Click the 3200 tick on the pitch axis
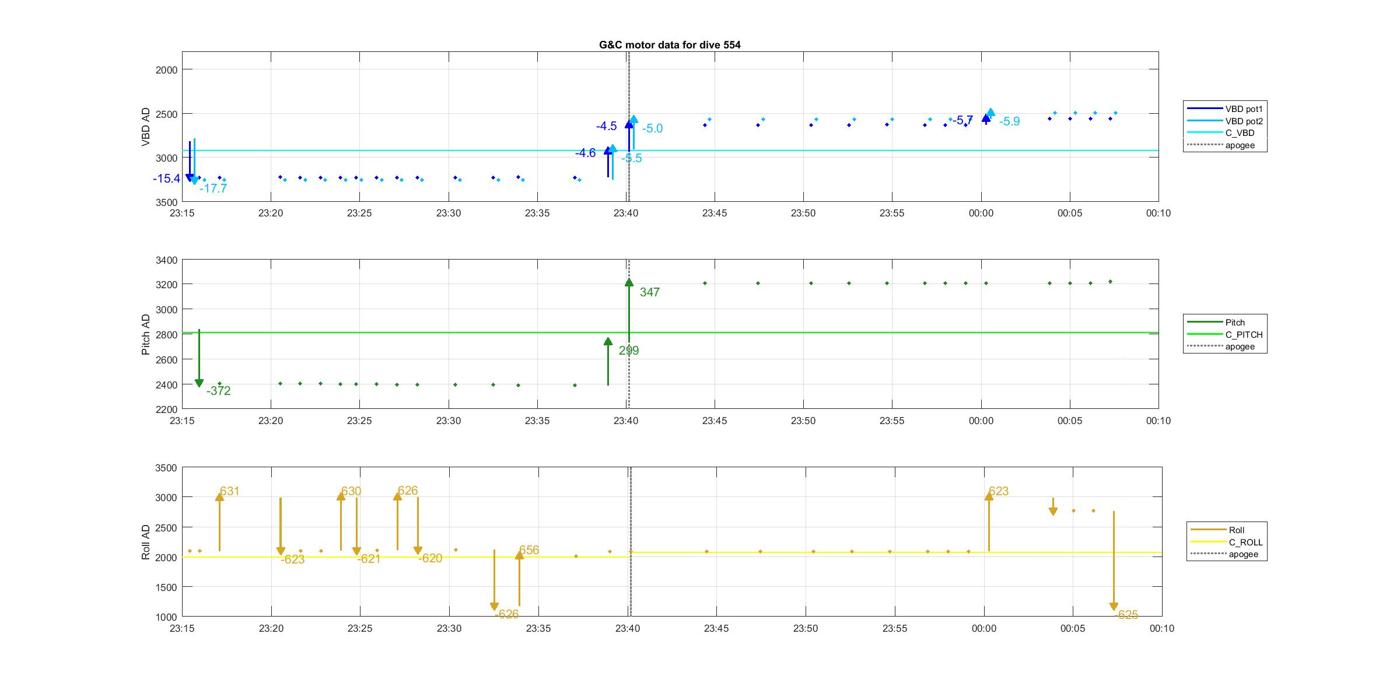The image size is (1400, 693). point(165,285)
